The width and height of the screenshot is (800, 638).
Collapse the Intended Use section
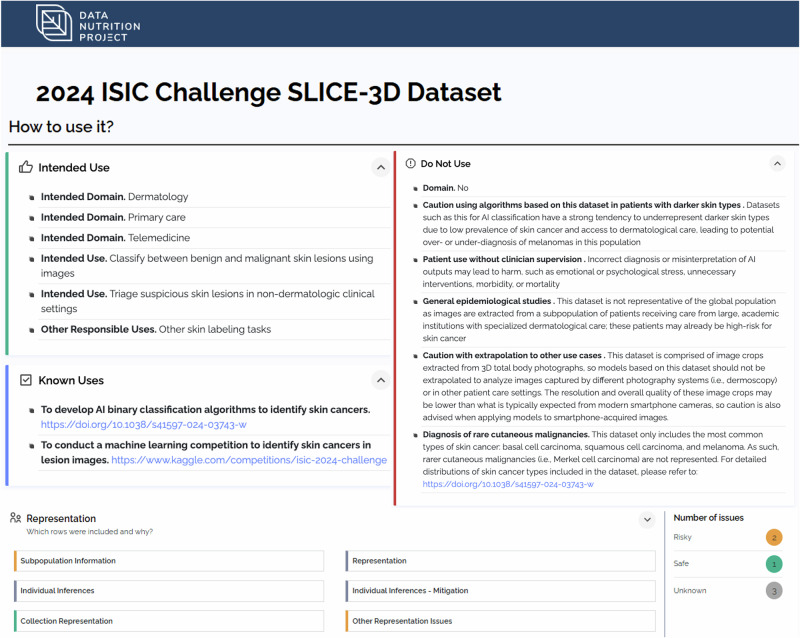coord(381,167)
